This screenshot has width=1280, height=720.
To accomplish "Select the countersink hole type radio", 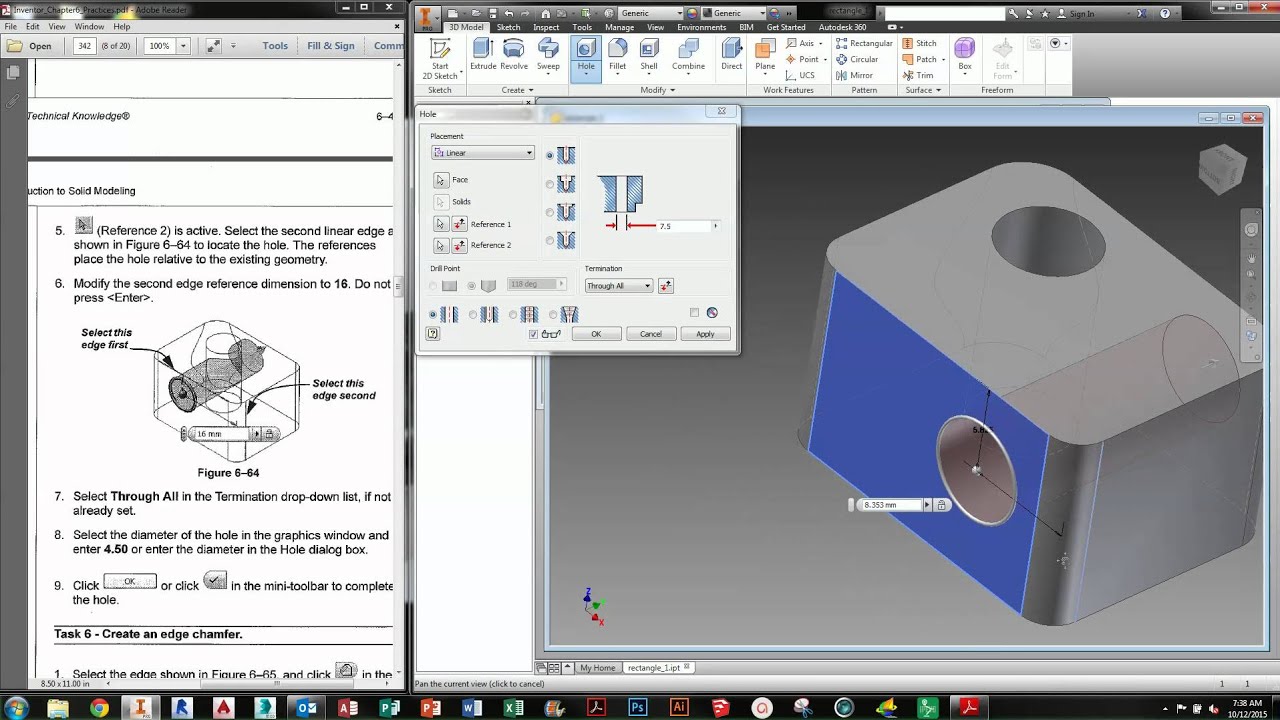I will tap(550, 240).
